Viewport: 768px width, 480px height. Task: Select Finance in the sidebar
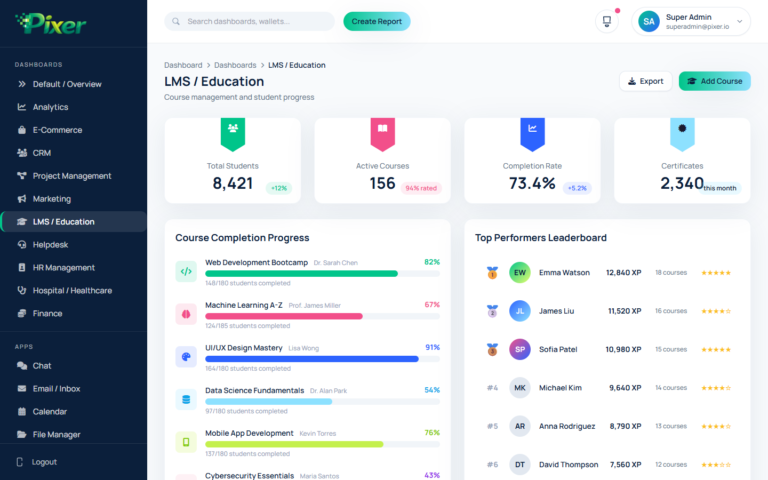pyautogui.click(x=73, y=313)
